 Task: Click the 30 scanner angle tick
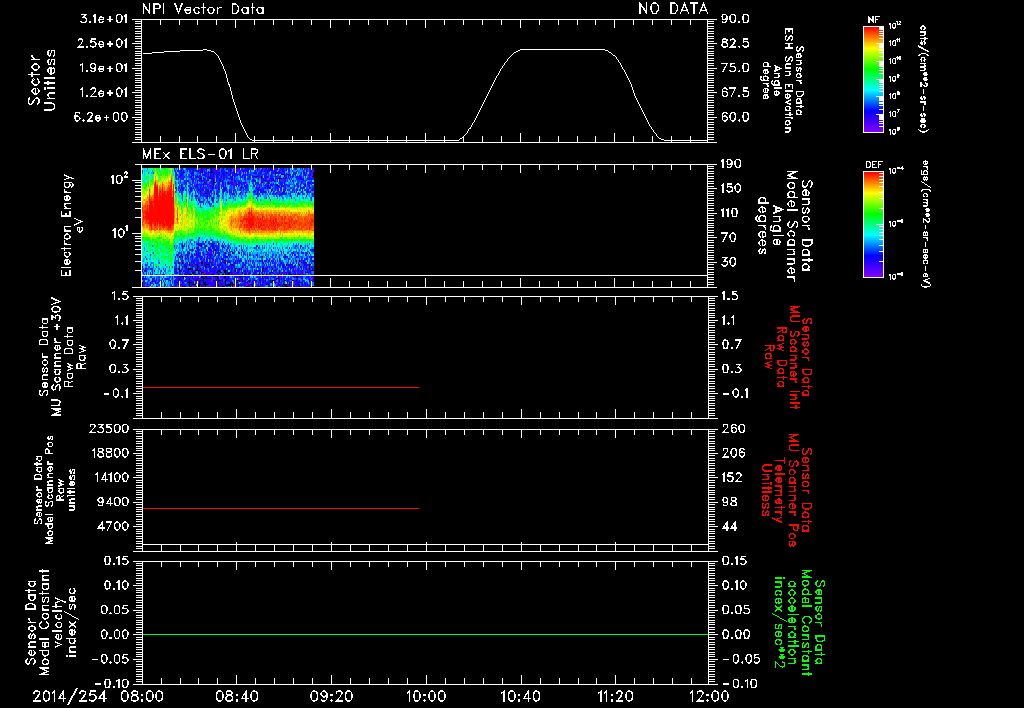coord(728,262)
